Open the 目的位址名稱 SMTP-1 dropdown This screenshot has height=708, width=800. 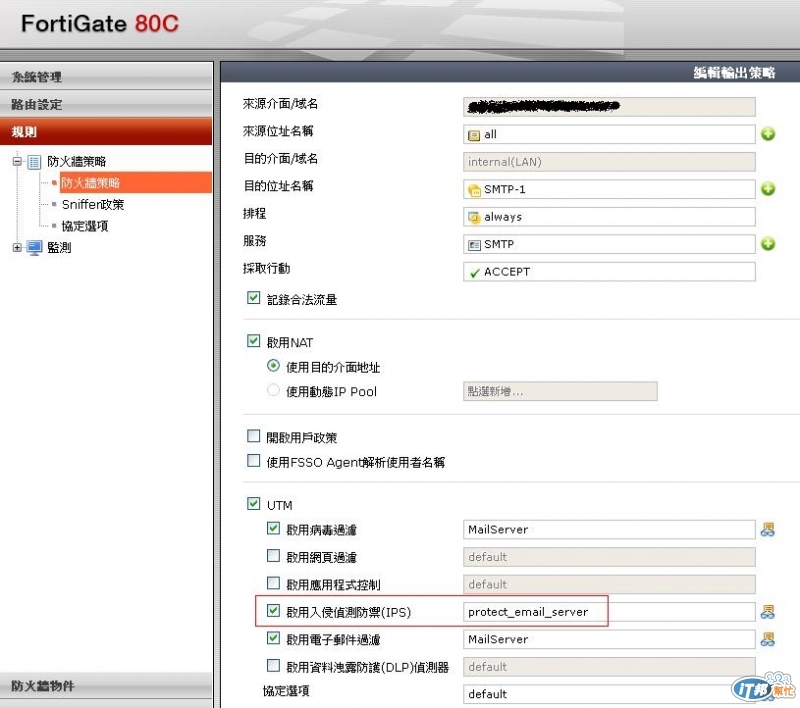(609, 189)
